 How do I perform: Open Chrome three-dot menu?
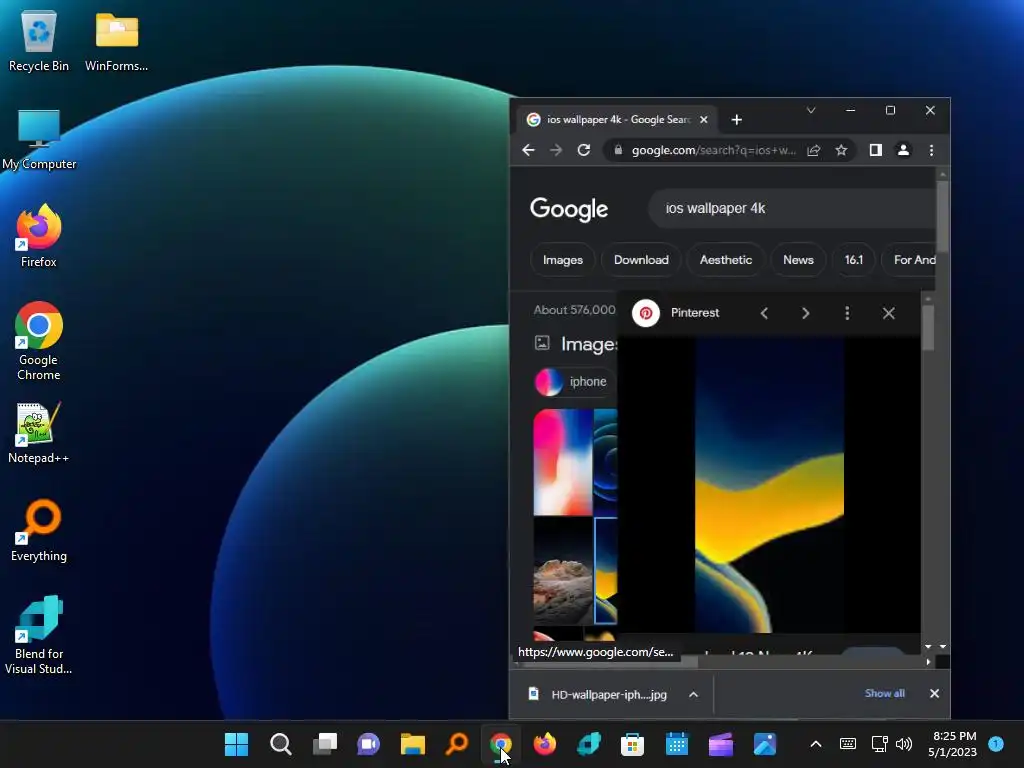tap(931, 150)
